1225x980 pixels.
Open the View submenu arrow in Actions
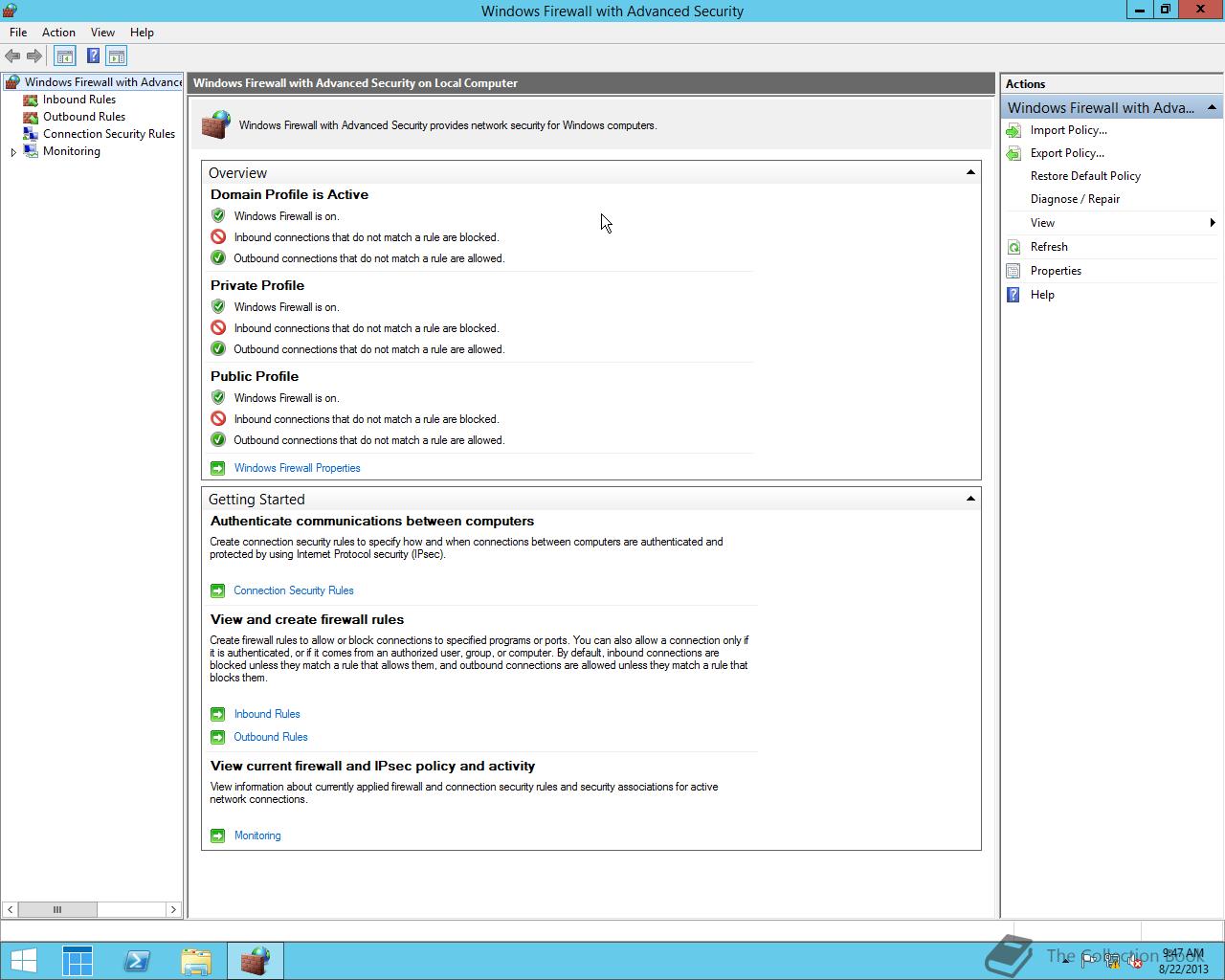point(1213,223)
